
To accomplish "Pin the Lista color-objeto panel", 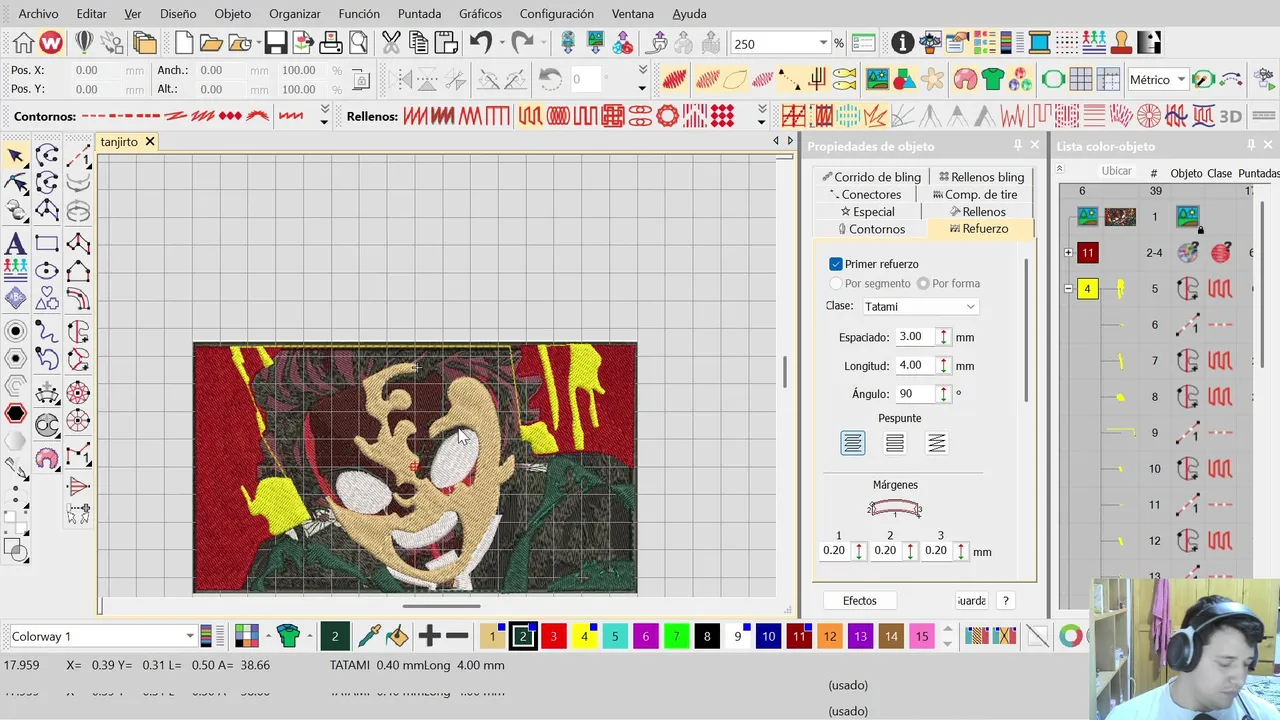I will tap(1251, 146).
